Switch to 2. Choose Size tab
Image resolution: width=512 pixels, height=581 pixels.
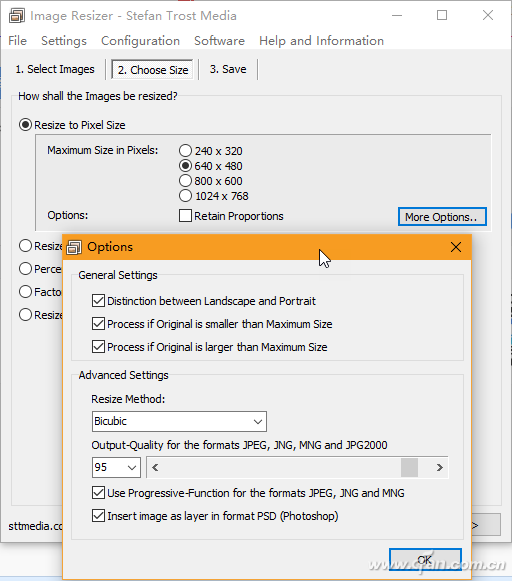(x=153, y=70)
